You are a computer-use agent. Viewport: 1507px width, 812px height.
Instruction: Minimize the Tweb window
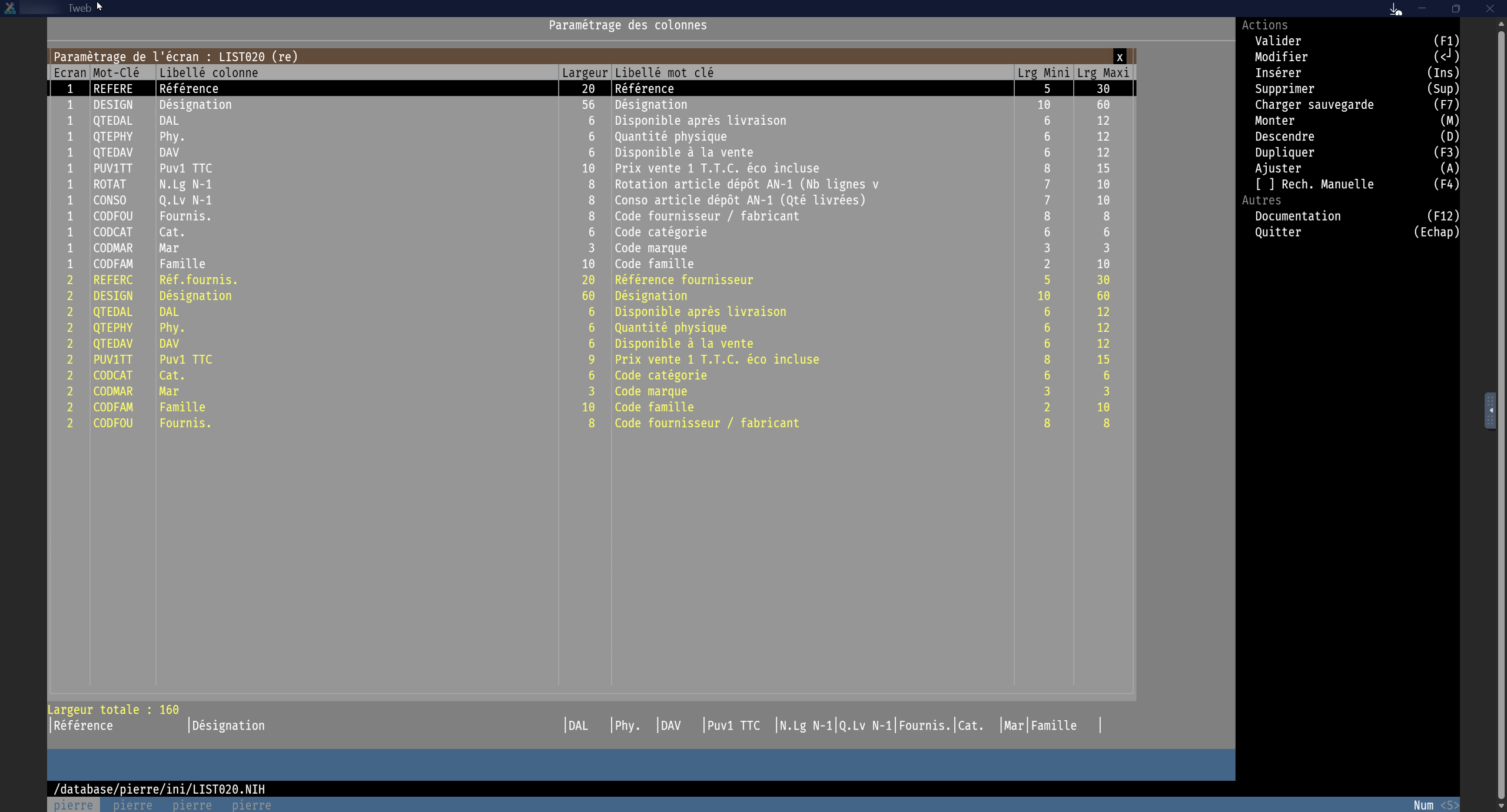(x=1422, y=9)
